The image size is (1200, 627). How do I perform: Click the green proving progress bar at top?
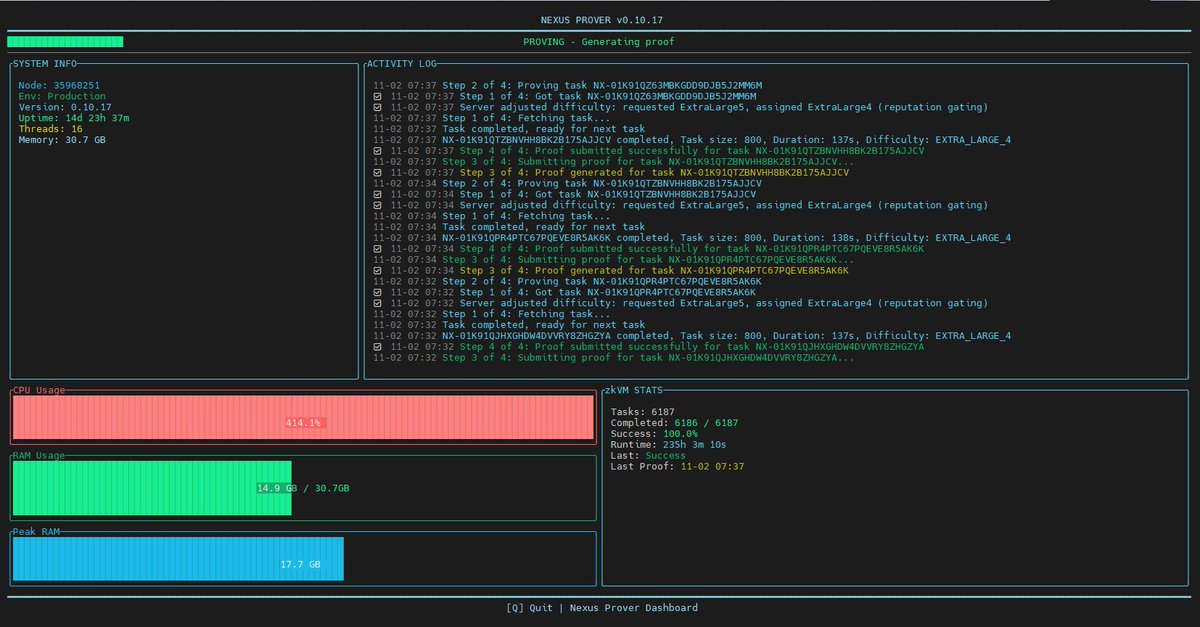click(65, 42)
